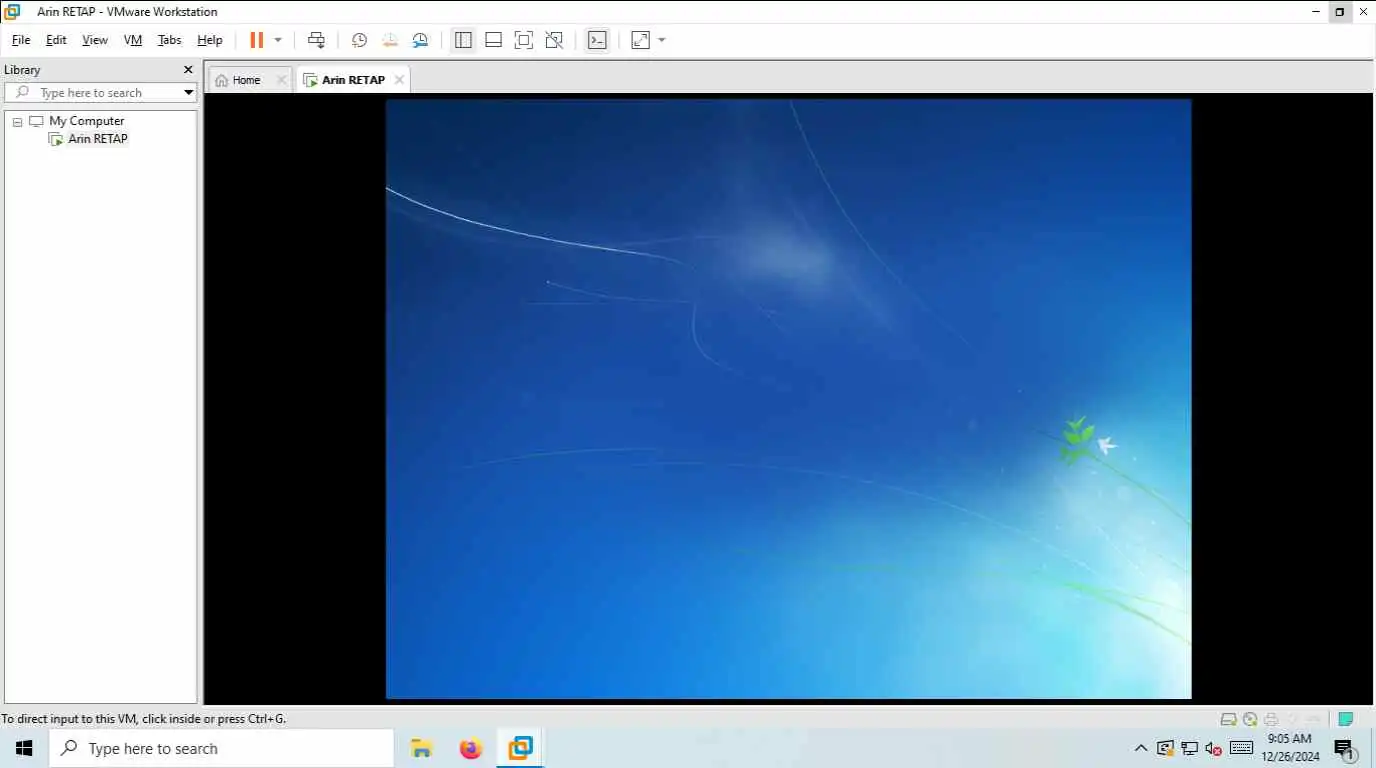Open the snapshot manager
Image resolution: width=1376 pixels, height=768 pixels.
click(x=420, y=40)
